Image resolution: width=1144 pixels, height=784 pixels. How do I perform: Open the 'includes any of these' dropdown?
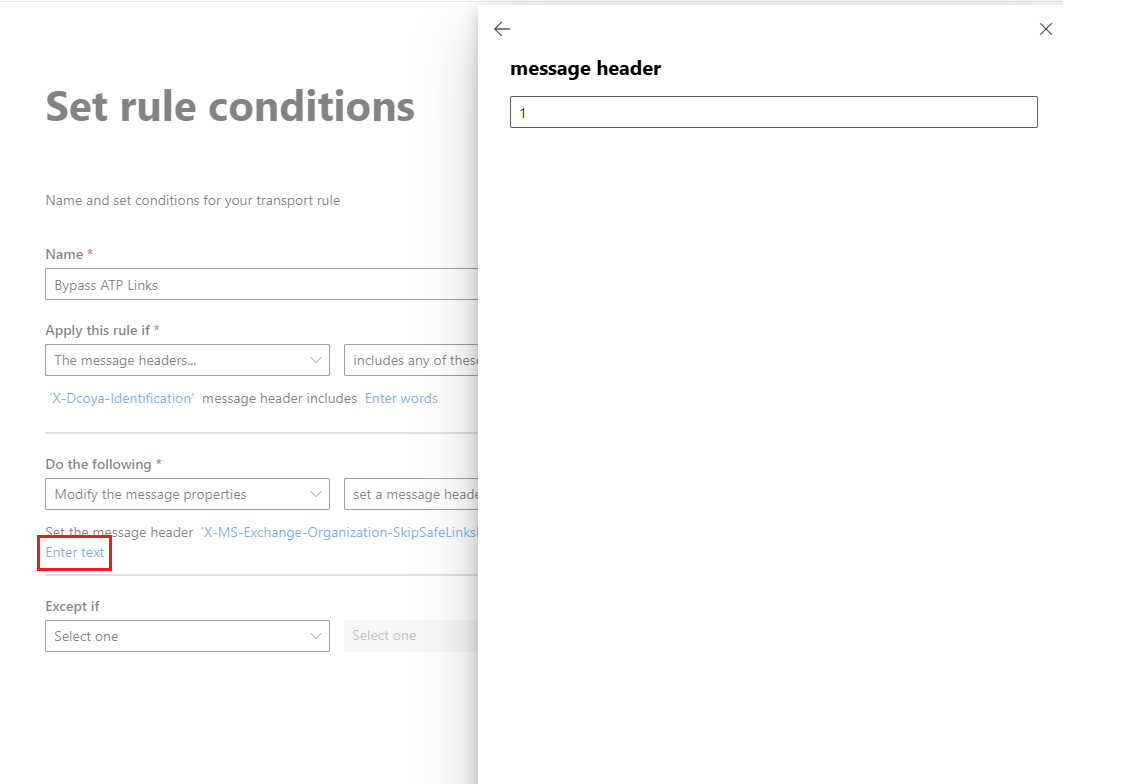click(411, 360)
